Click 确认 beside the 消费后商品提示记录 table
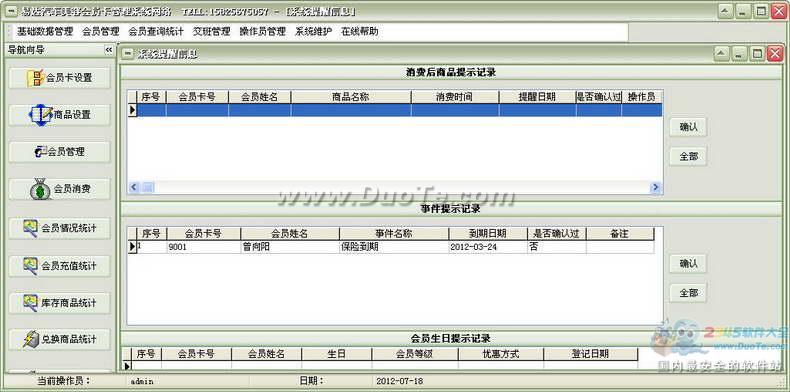Viewport: 790px width, 392px height. coord(688,127)
